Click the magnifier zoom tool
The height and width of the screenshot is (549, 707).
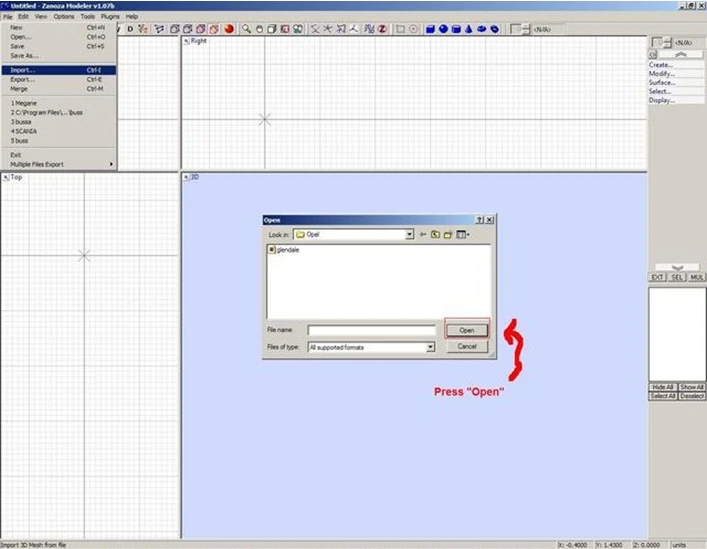pos(246,29)
